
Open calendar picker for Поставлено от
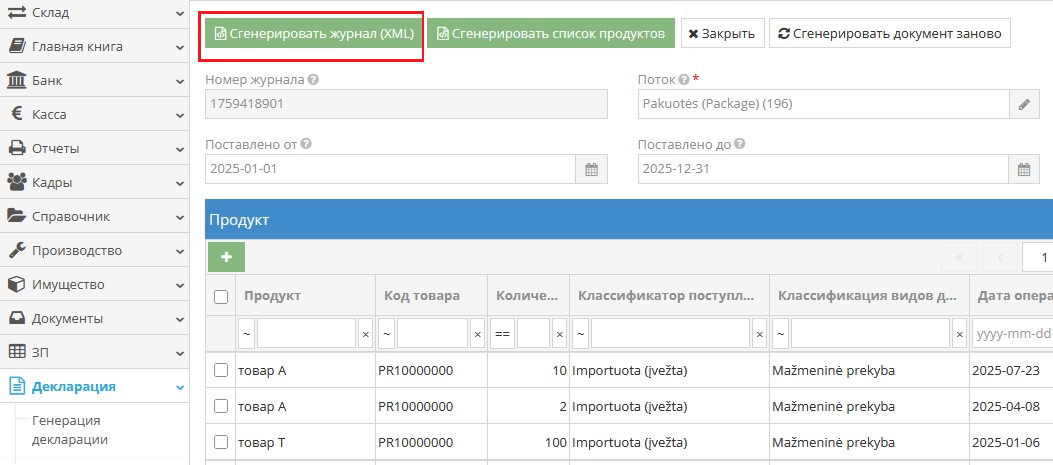(x=591, y=169)
